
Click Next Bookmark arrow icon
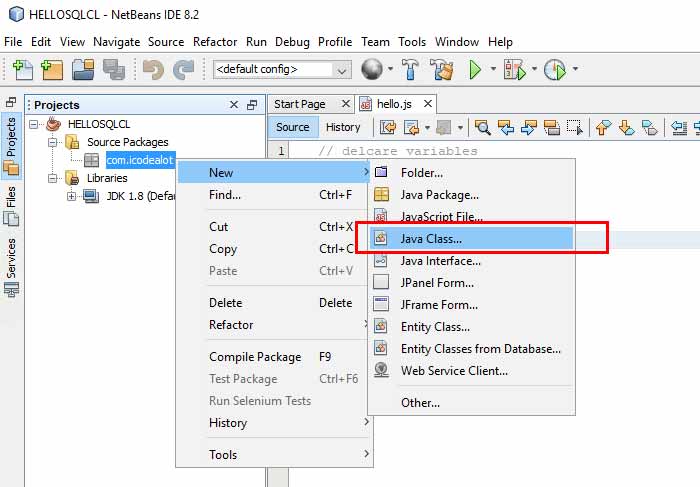pos(626,128)
